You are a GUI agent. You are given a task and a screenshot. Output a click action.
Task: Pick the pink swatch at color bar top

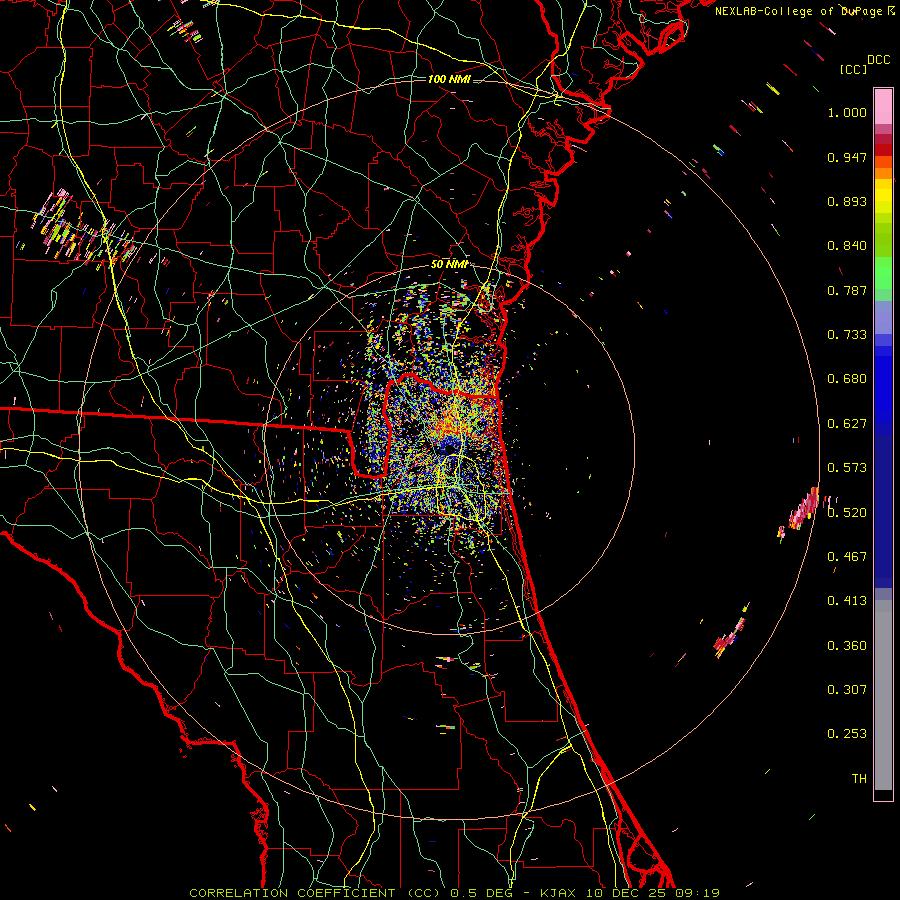(x=883, y=106)
